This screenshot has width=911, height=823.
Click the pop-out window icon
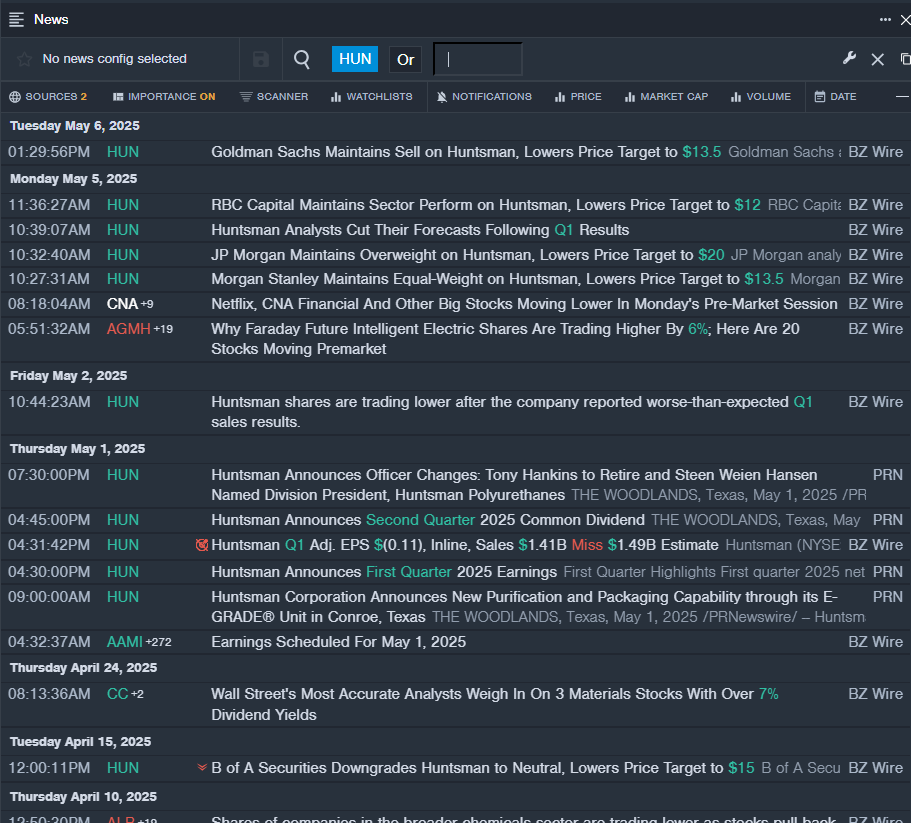[905, 59]
